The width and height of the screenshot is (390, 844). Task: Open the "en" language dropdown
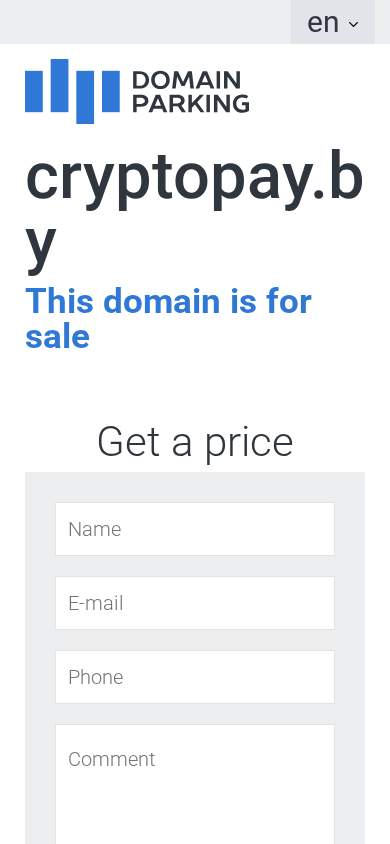333,22
